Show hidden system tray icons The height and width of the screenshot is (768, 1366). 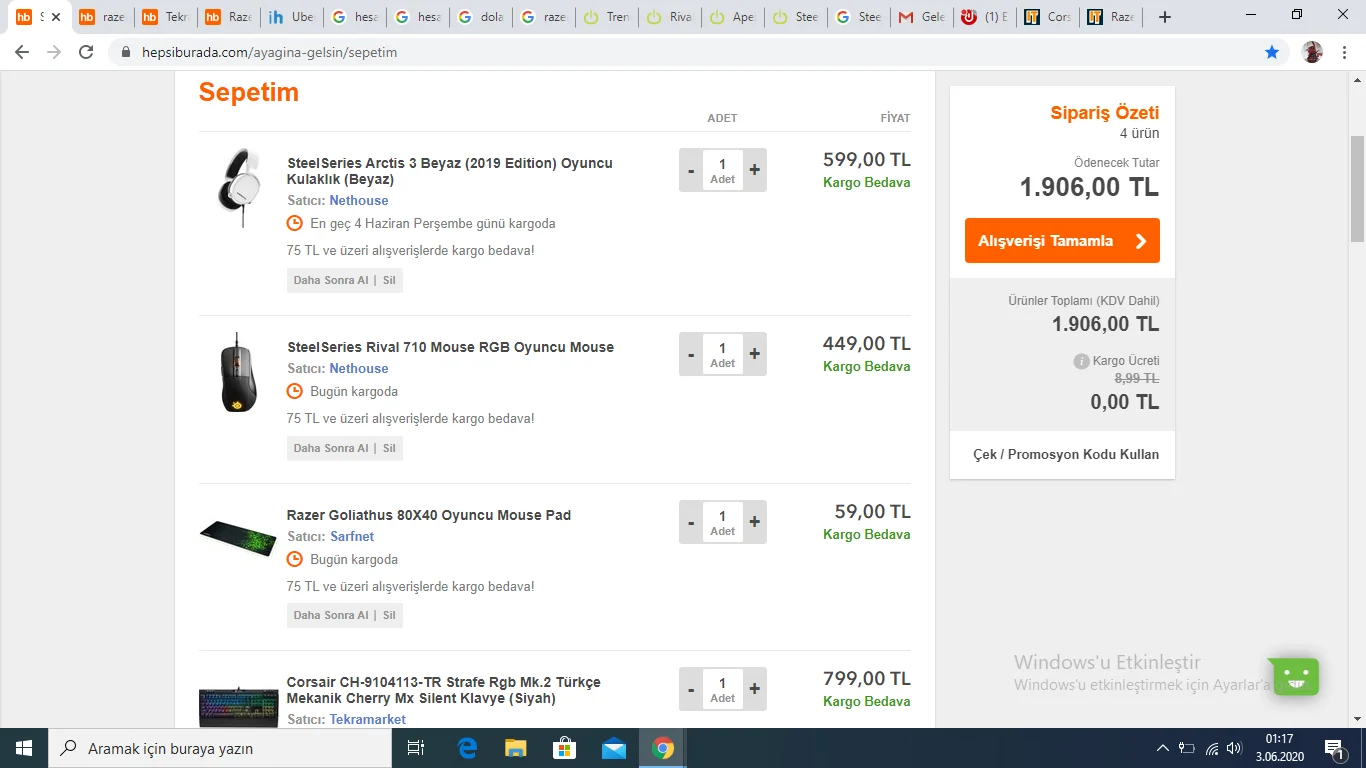click(x=1163, y=748)
